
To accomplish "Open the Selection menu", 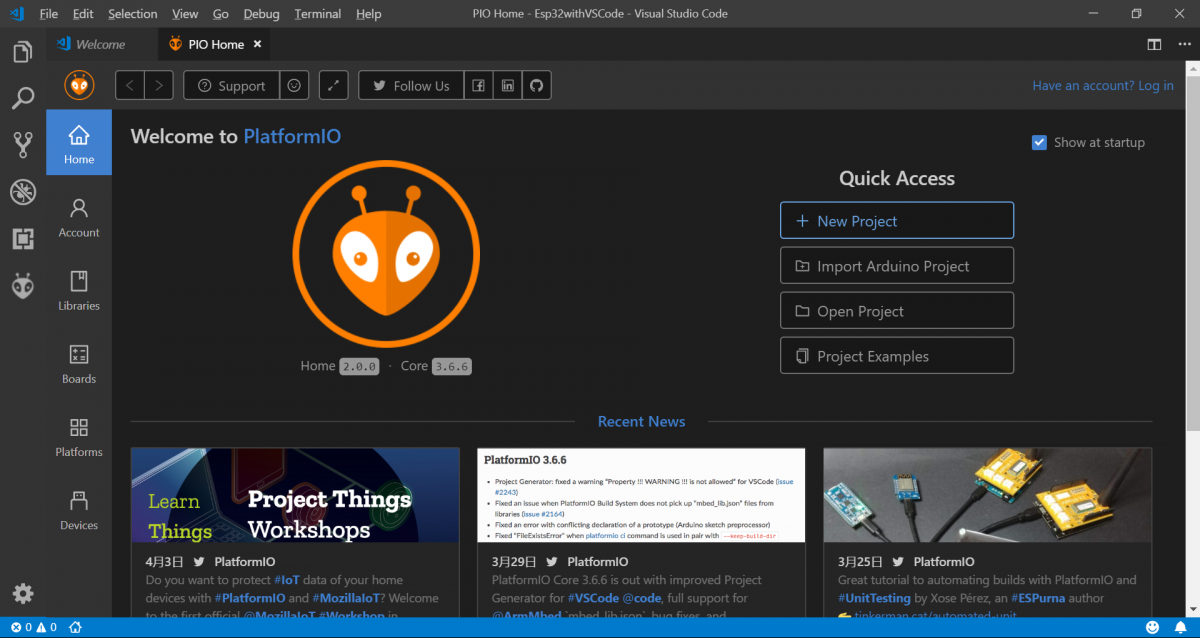I will point(133,14).
